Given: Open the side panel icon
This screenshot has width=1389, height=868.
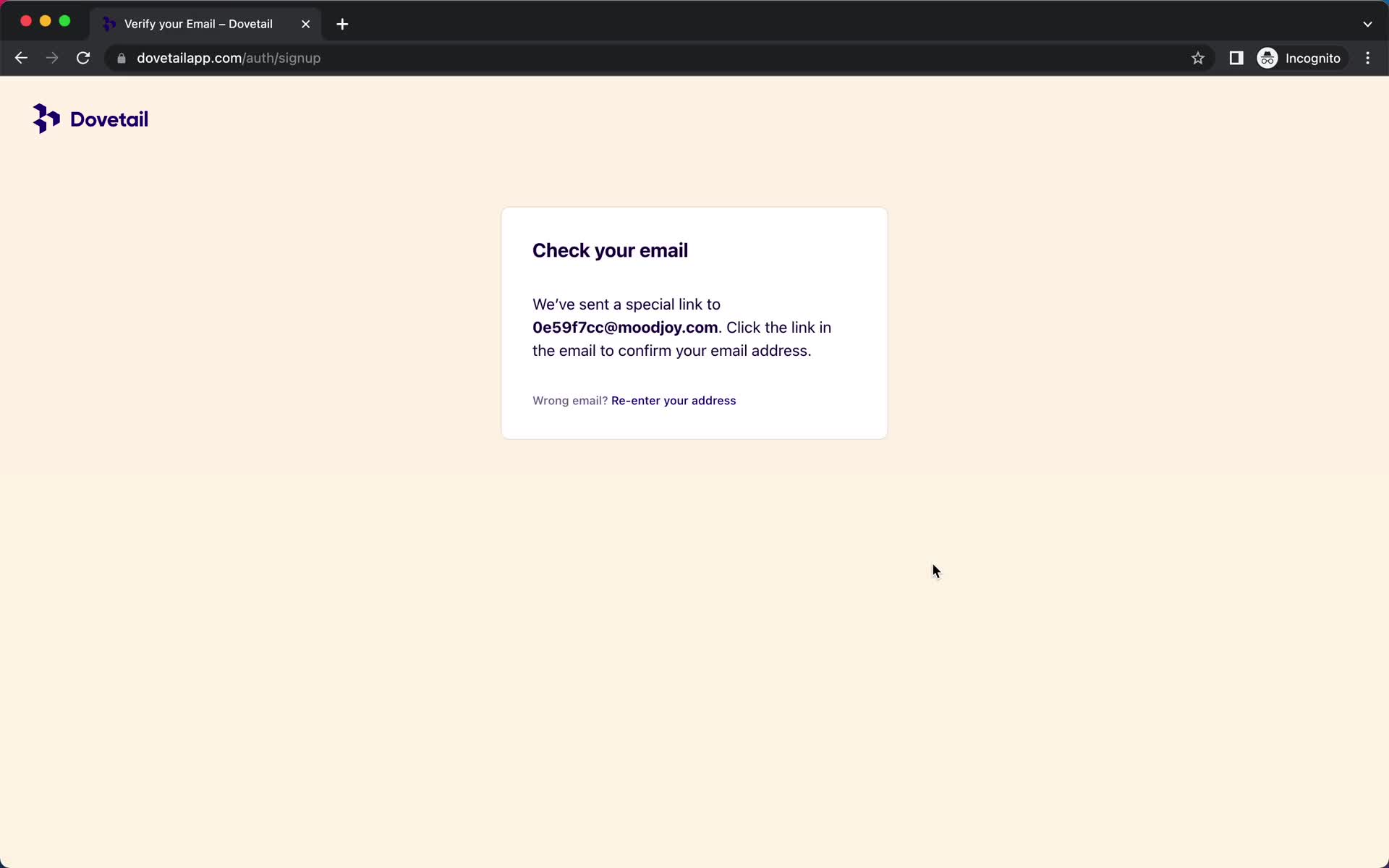Looking at the screenshot, I should coord(1236,58).
